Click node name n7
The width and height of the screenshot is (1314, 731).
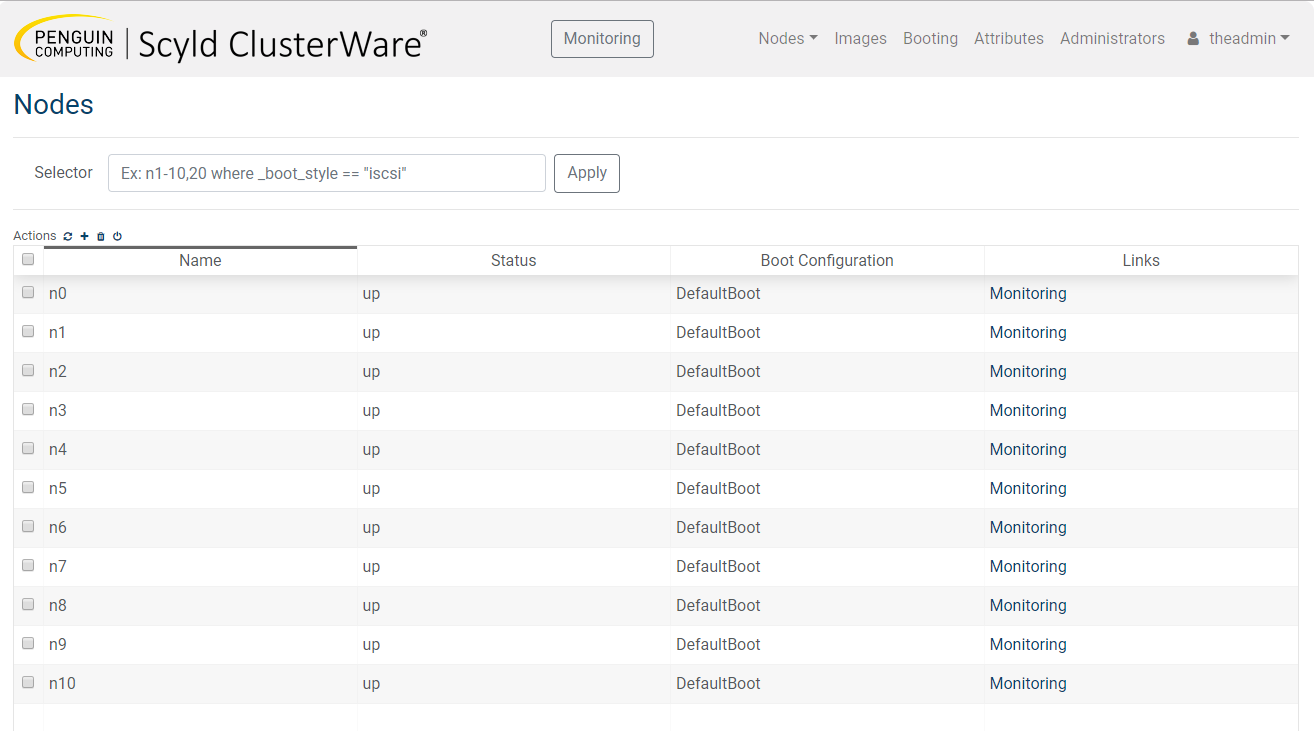[58, 567]
